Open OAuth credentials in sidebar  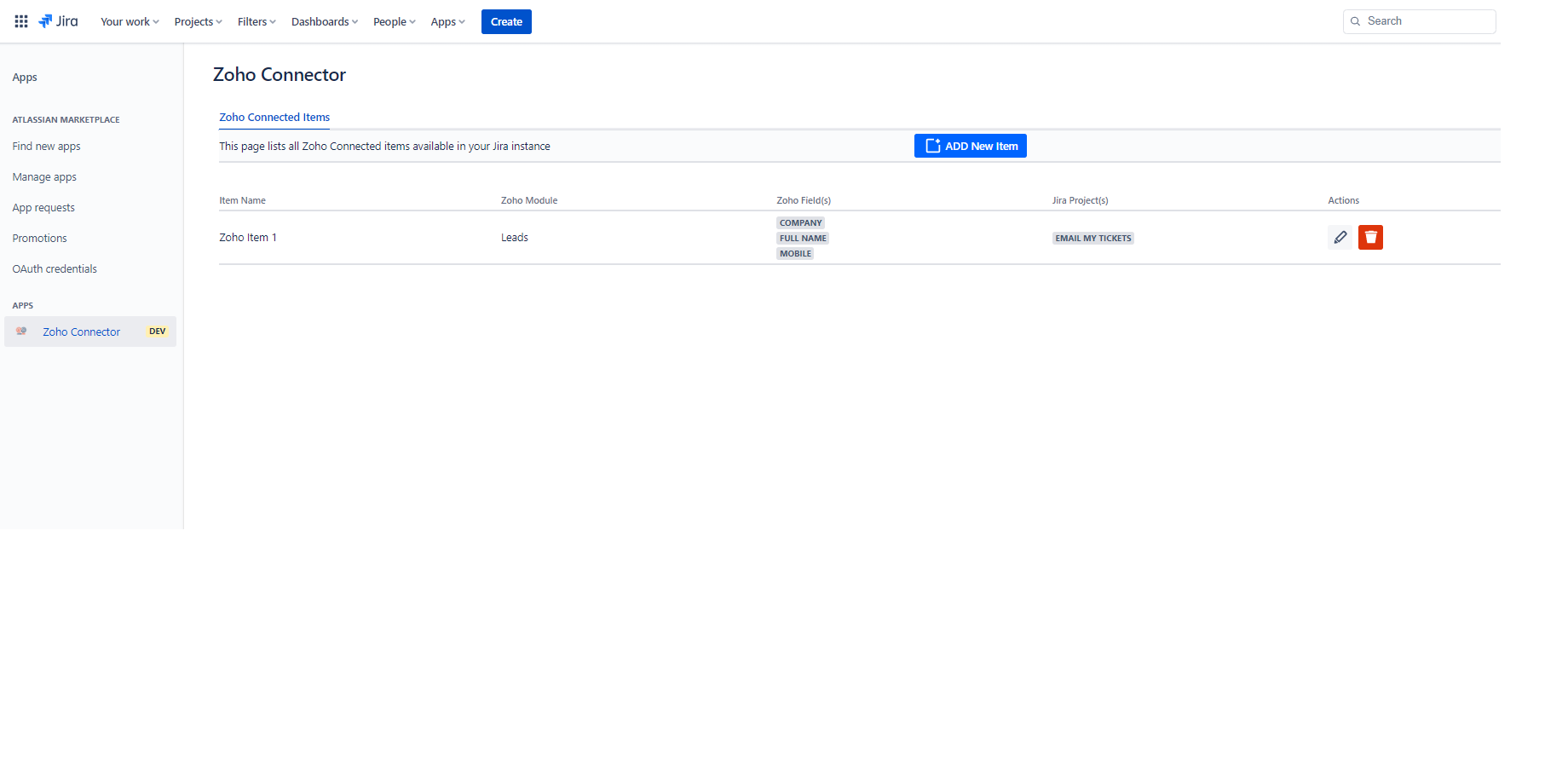pyautogui.click(x=55, y=269)
